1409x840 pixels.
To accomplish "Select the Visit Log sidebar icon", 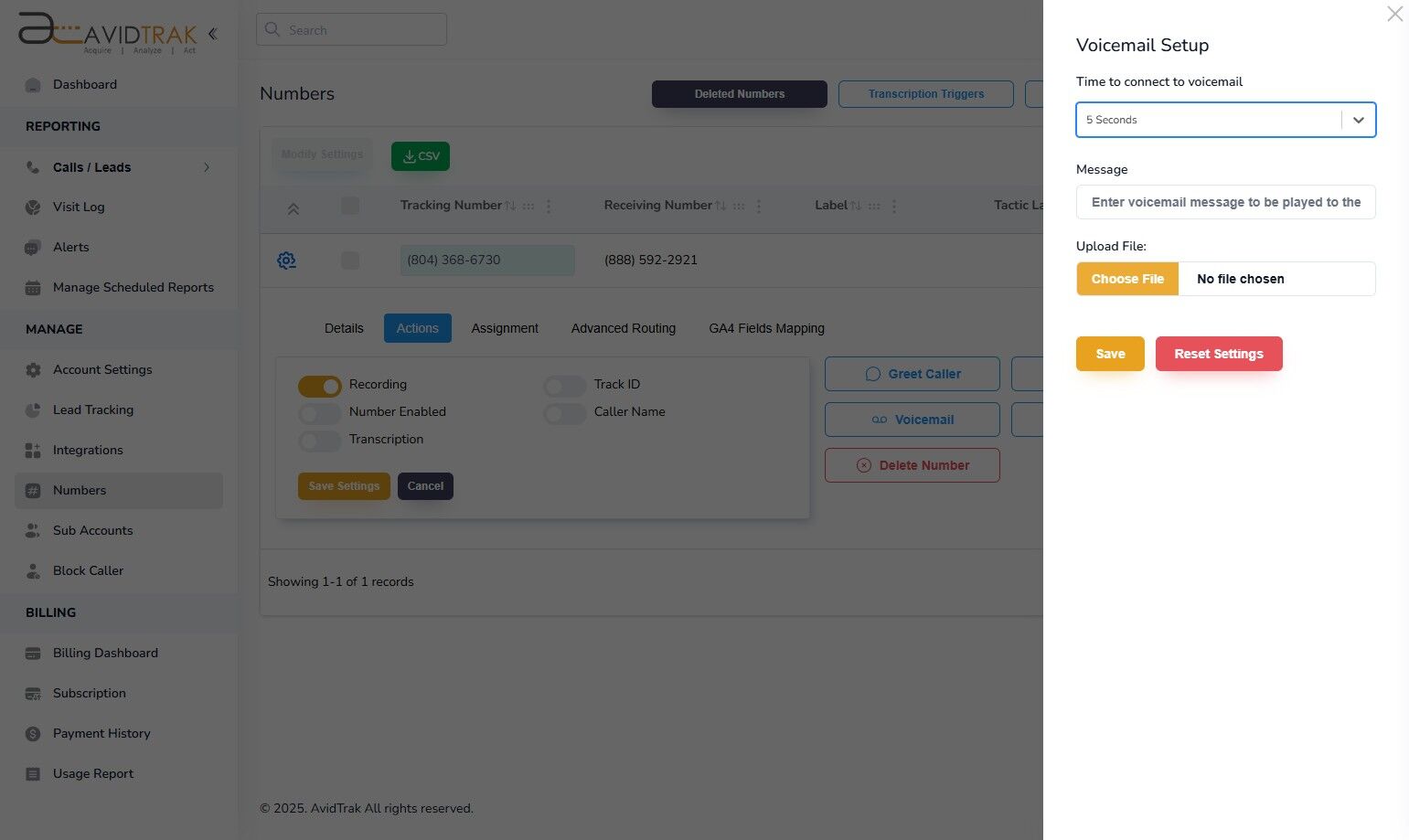I will (33, 207).
